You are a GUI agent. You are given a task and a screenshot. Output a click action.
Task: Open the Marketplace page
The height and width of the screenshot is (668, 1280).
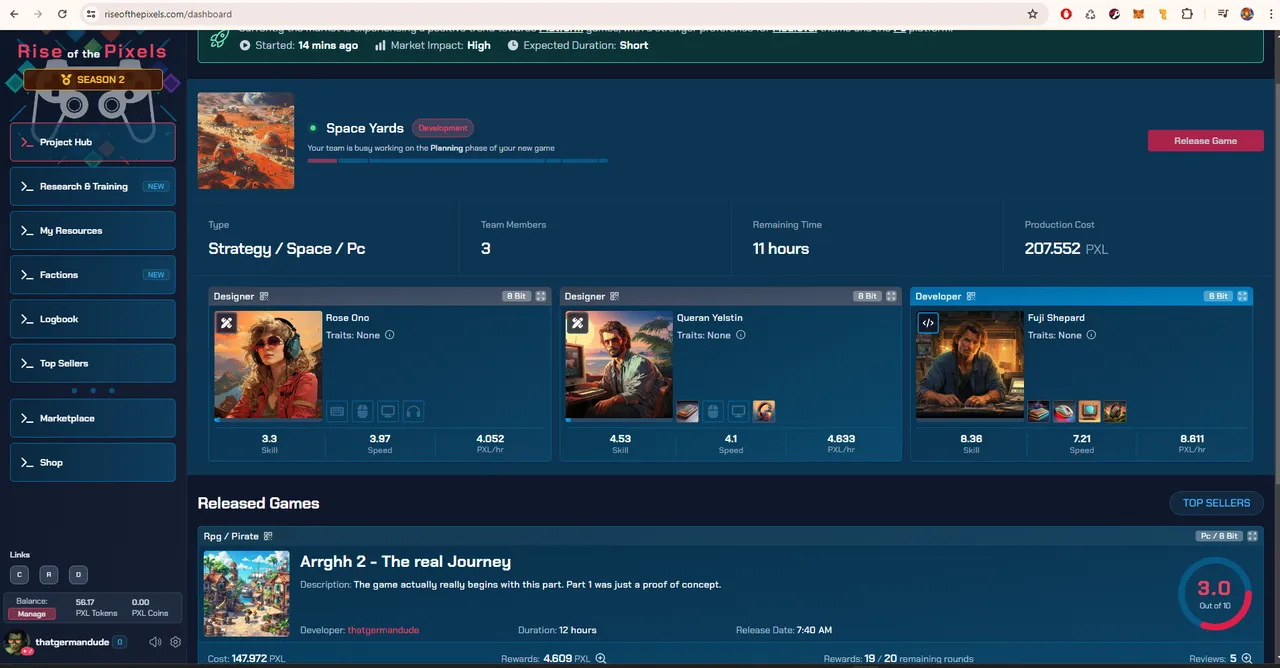click(x=93, y=418)
